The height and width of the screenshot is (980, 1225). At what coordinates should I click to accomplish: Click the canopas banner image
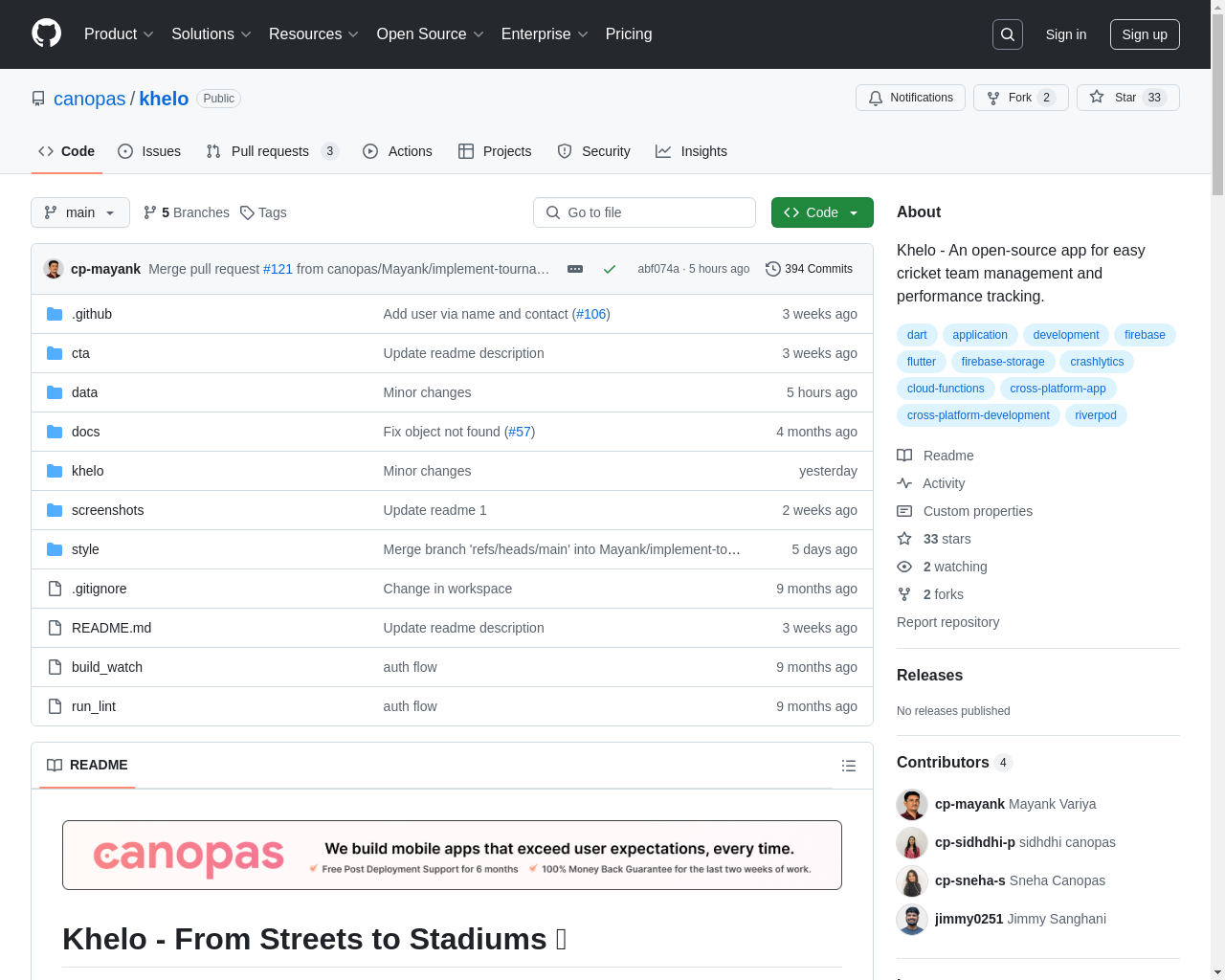452,855
